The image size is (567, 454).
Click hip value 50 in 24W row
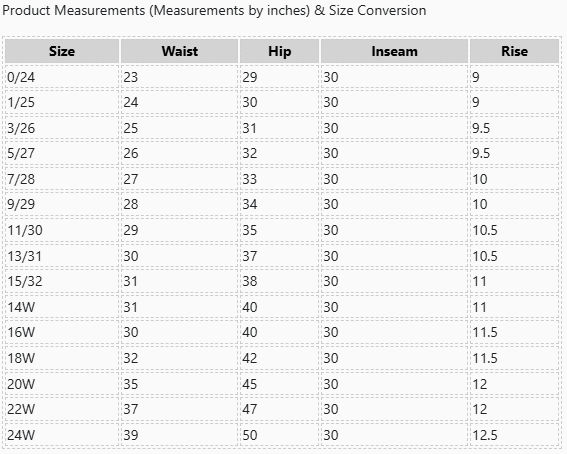click(x=279, y=434)
